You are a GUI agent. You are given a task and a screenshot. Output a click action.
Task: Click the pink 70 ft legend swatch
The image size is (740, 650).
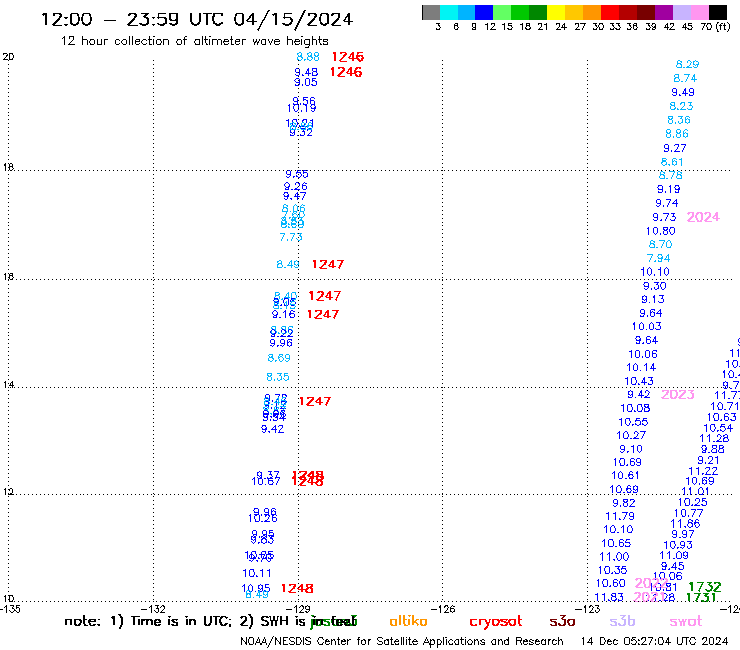[x=699, y=12]
